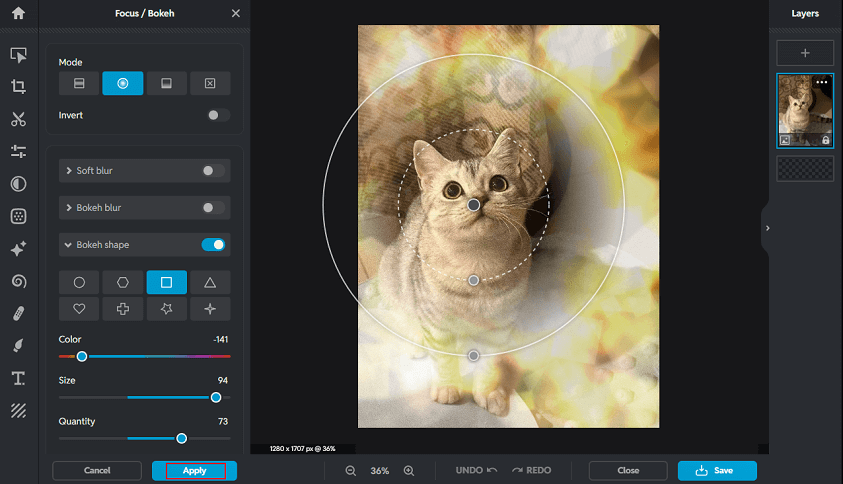Select star bokeh shape
The height and width of the screenshot is (484, 843).
tap(167, 309)
